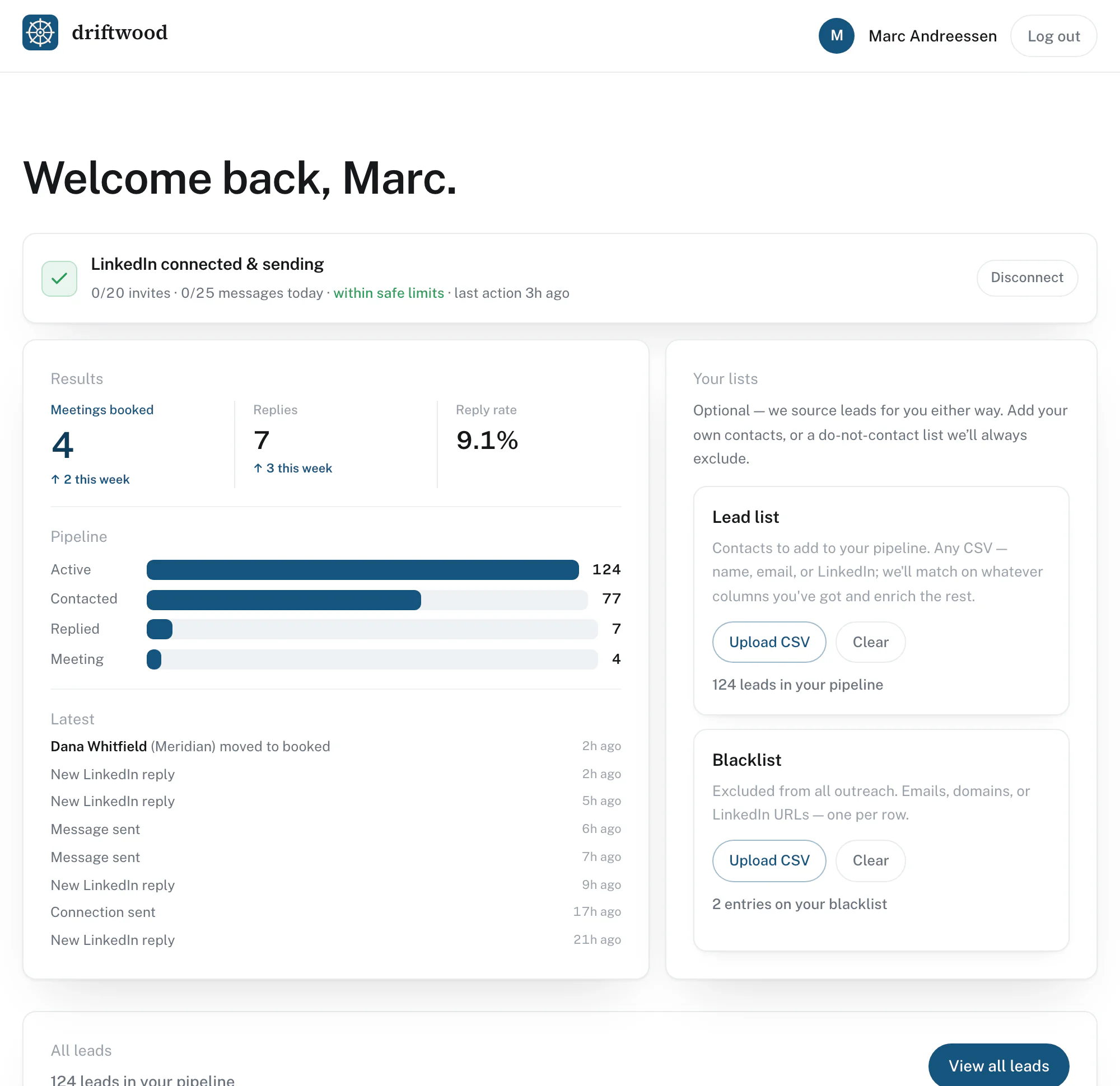Select the Replied pipeline bar
Screen dimensions: 1120x1086
pyautogui.click(x=372, y=629)
